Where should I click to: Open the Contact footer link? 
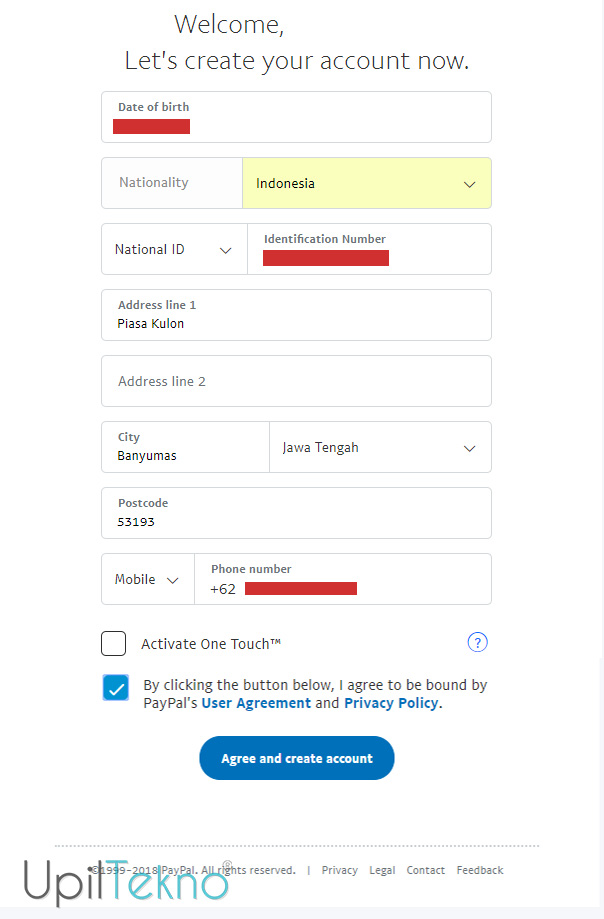coord(425,870)
